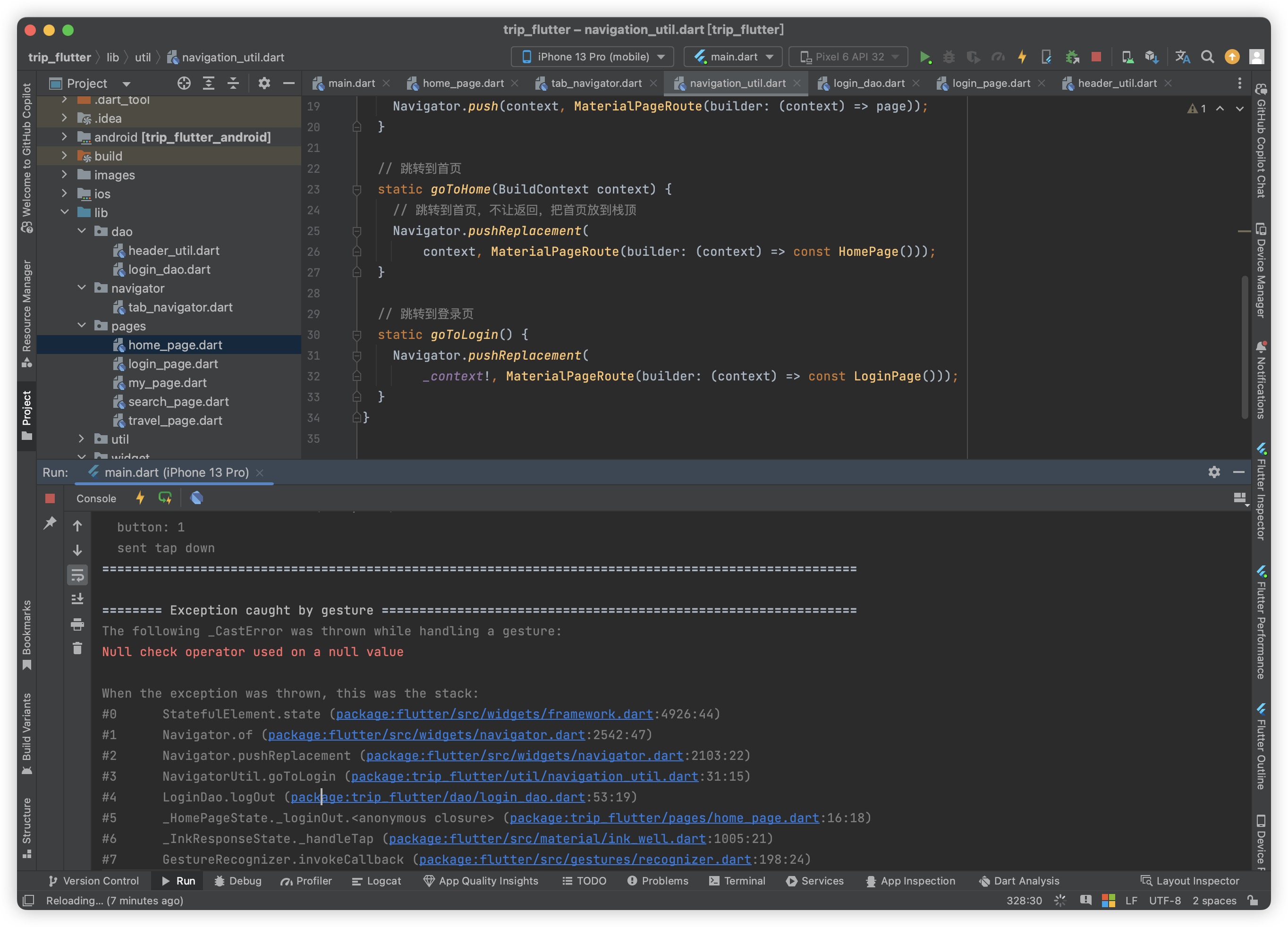Open the iPhone 13 Pro device dropdown
Image resolution: width=1288 pixels, height=927 pixels.
point(593,57)
